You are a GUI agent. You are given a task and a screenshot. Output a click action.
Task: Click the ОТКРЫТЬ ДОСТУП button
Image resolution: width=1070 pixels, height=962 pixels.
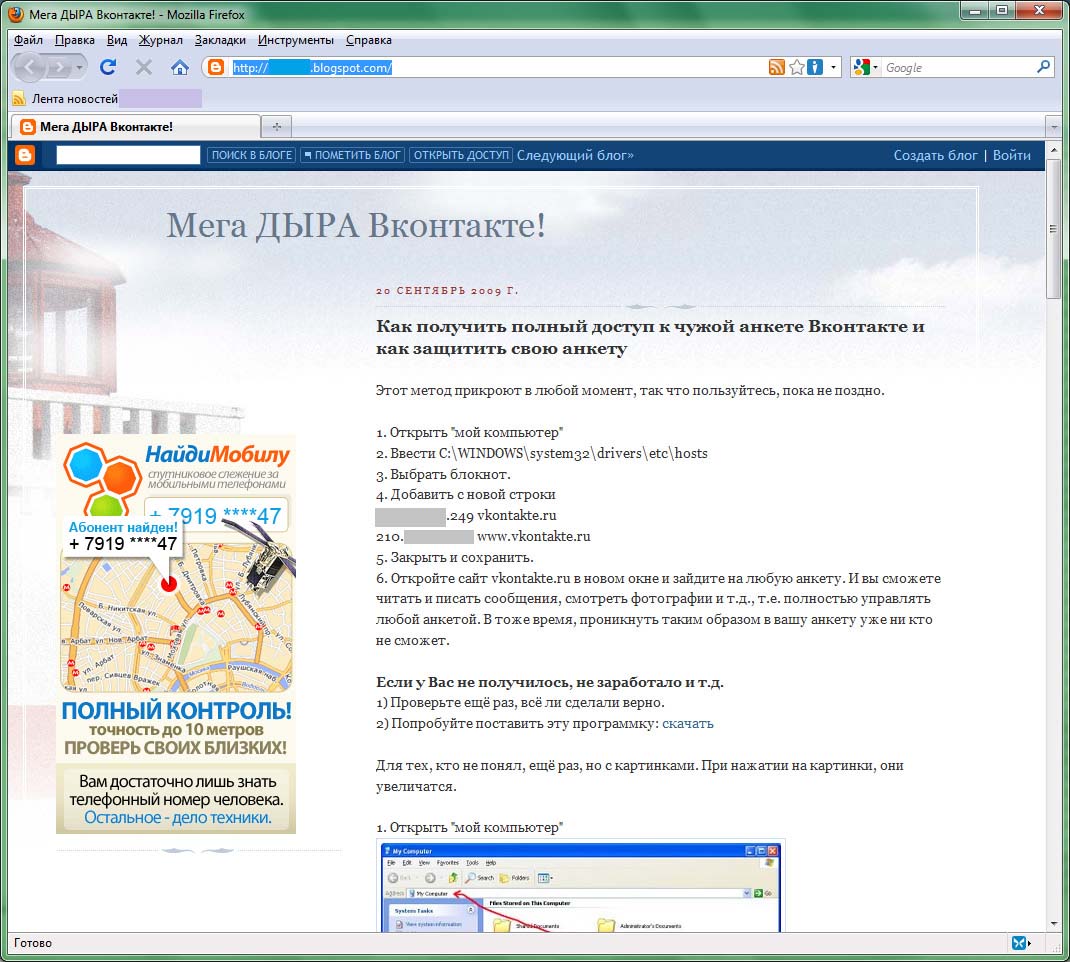pos(462,155)
